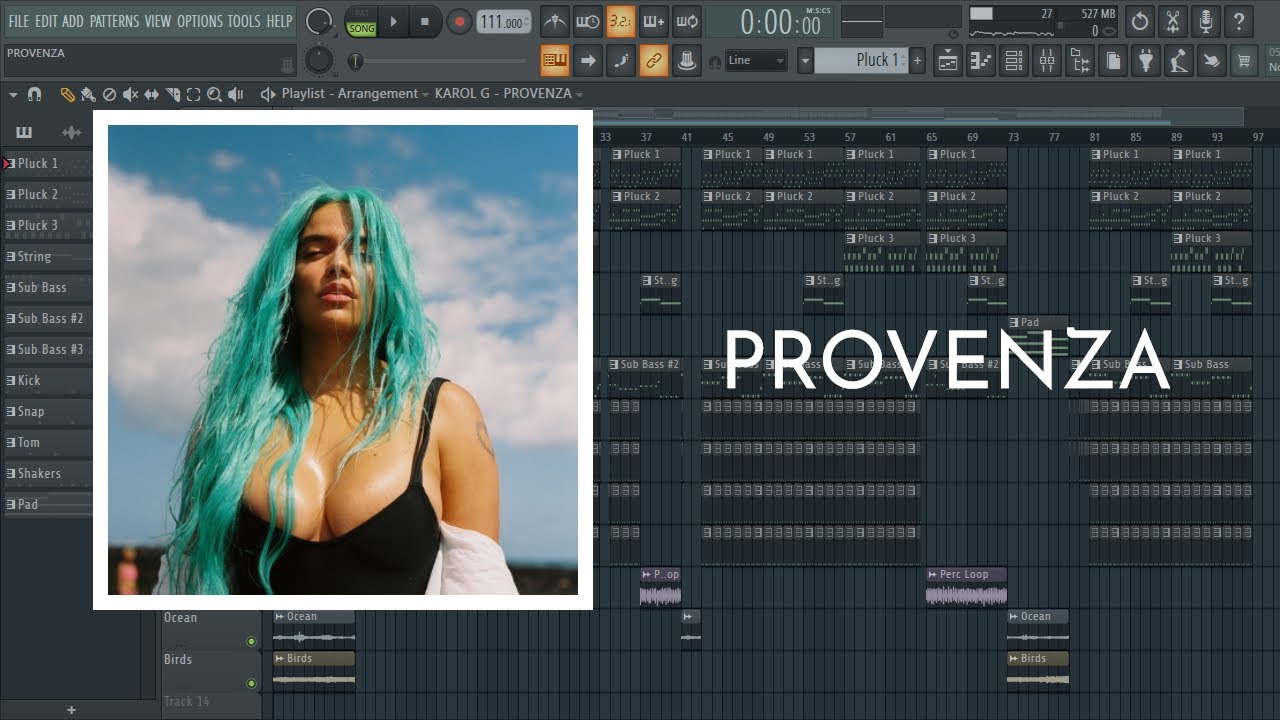Open the project picker pages icon
The image size is (1280, 720).
click(1113, 60)
